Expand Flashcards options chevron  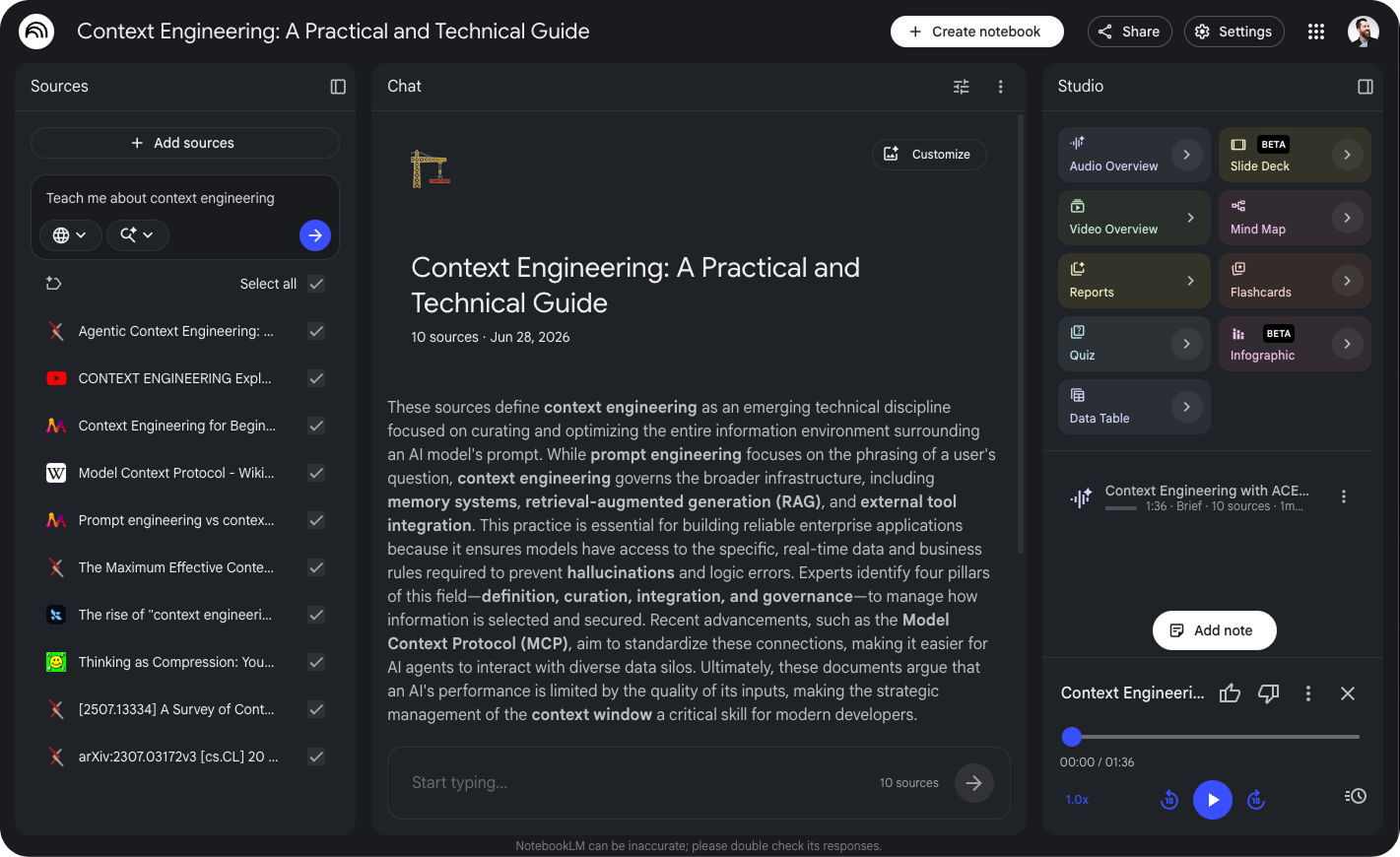coord(1348,281)
